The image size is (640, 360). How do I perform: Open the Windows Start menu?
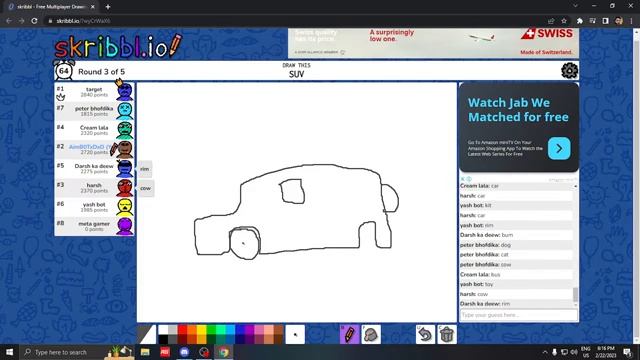(9, 352)
